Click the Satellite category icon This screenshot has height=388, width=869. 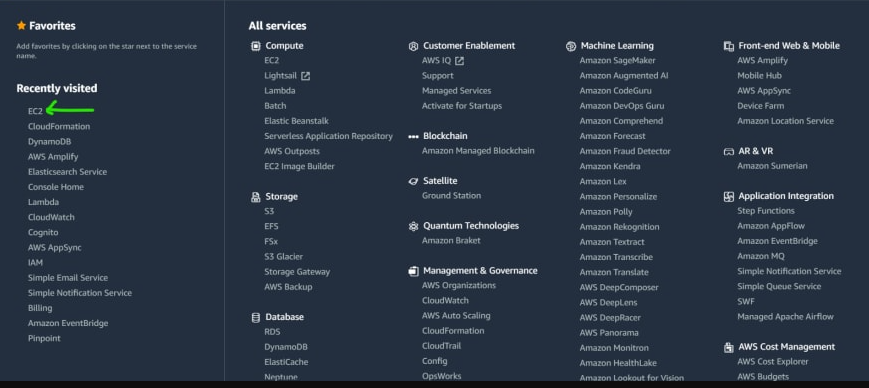coord(413,181)
